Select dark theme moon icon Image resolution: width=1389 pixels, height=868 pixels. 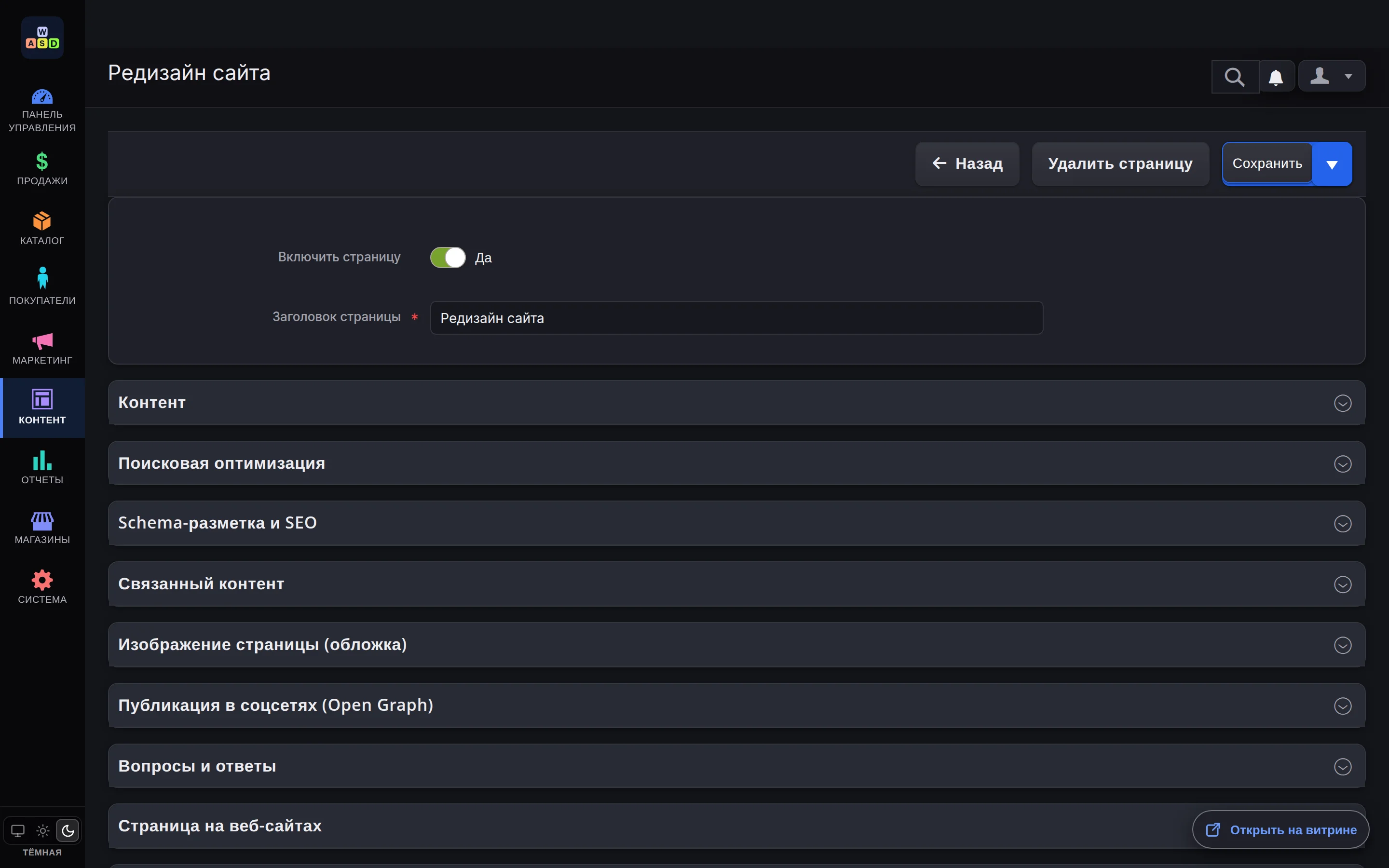[68, 831]
